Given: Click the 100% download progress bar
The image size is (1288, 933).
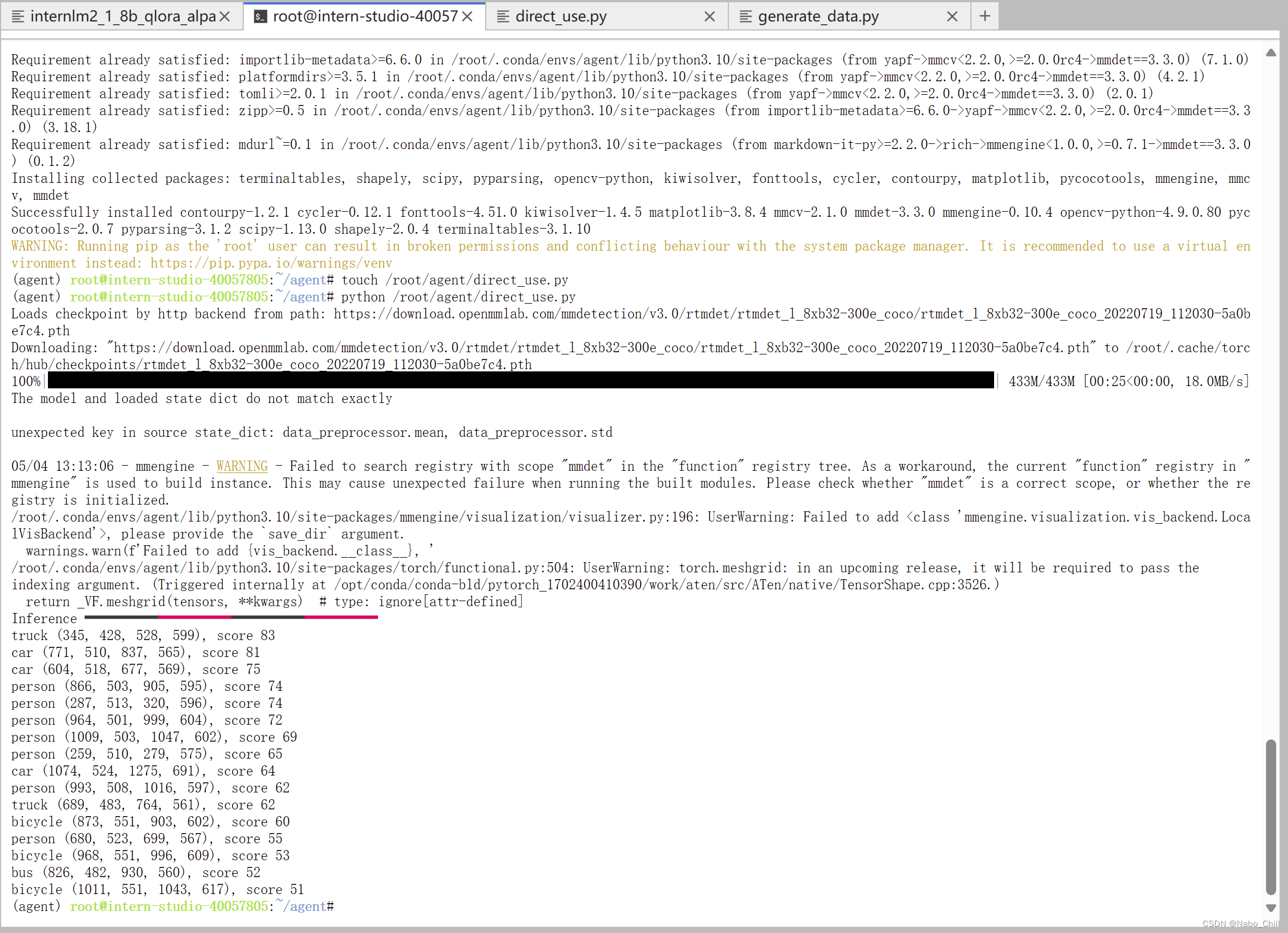Looking at the screenshot, I should [520, 380].
